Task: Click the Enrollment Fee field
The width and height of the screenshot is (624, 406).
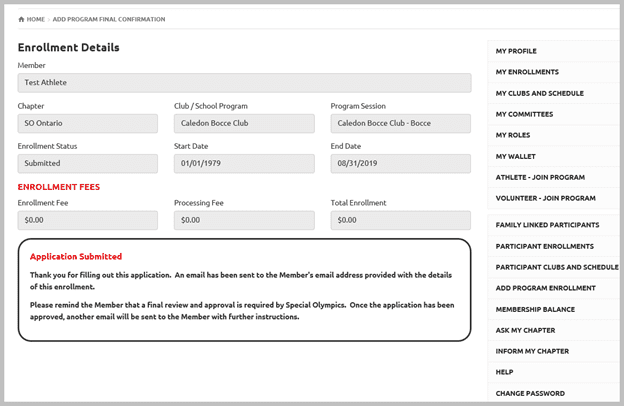Action: pyautogui.click(x=88, y=221)
